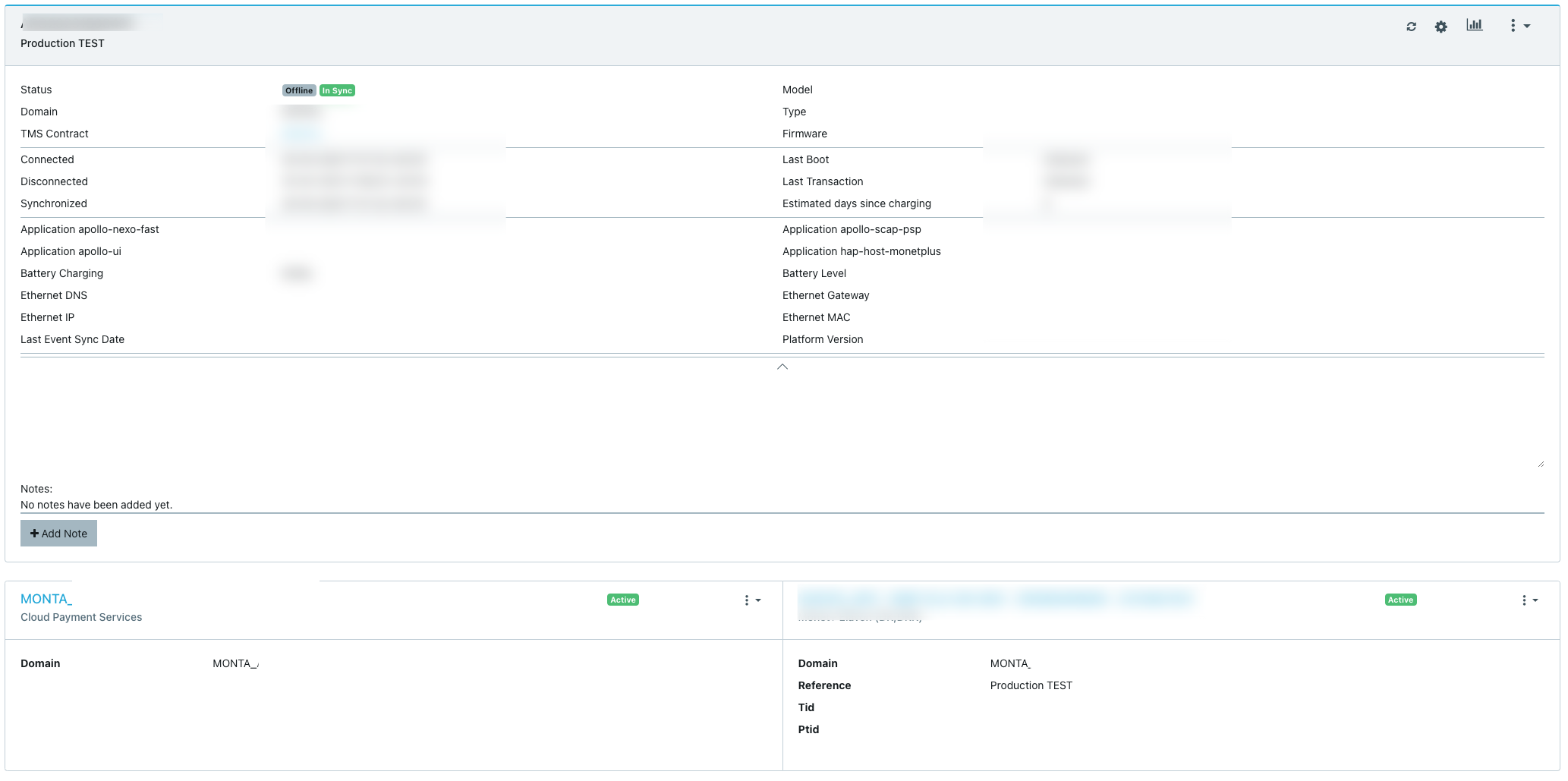The width and height of the screenshot is (1568, 781).
Task: Click 'Application apollo-nexo-fast' label
Action: point(90,229)
